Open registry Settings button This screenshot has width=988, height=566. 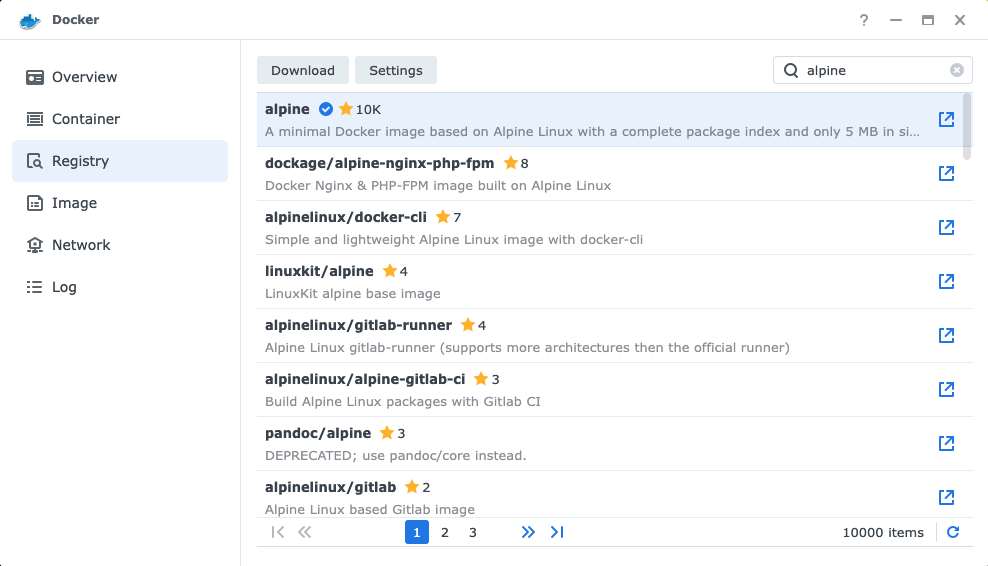click(396, 70)
